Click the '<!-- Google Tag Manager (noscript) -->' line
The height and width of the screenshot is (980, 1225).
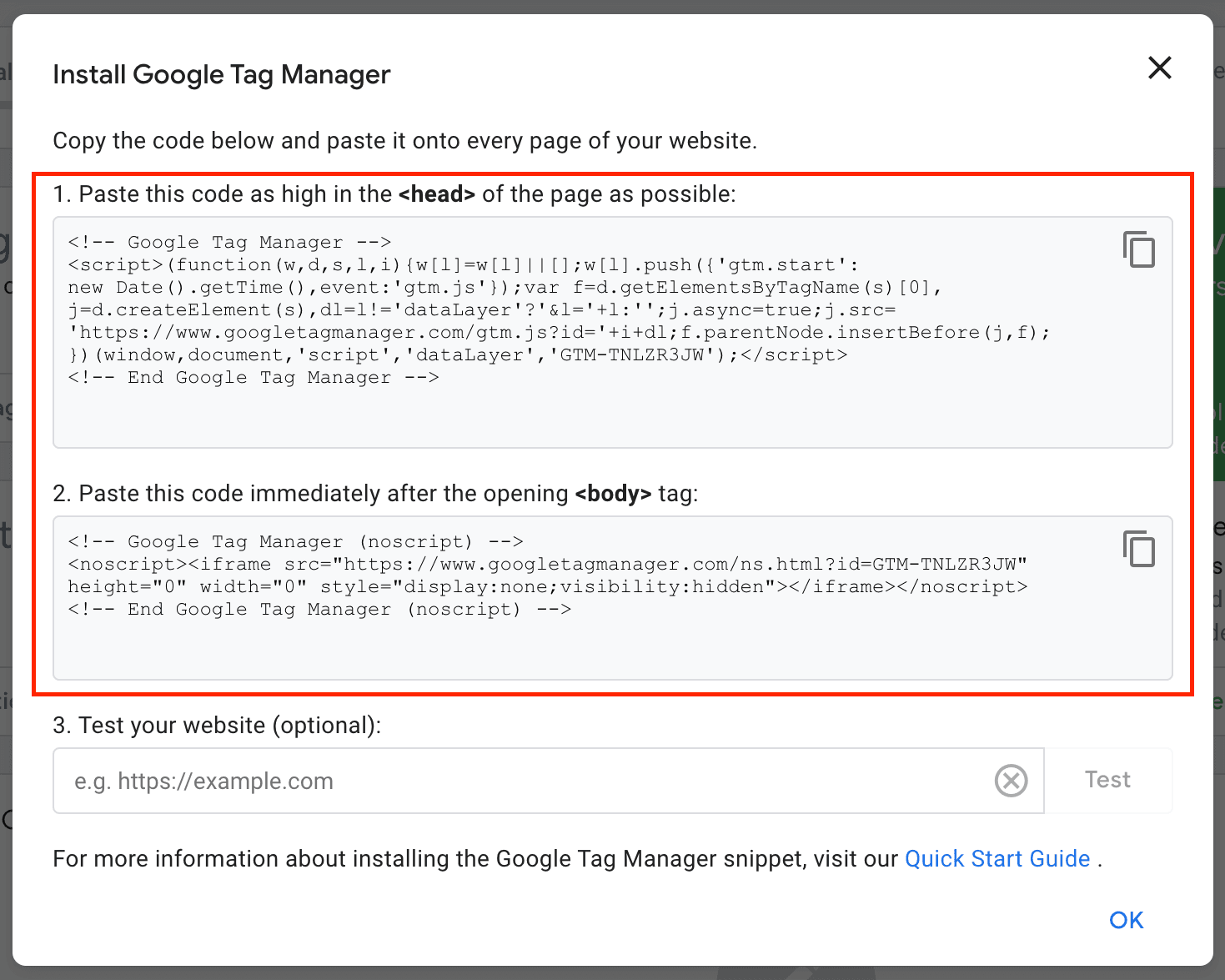[x=296, y=541]
